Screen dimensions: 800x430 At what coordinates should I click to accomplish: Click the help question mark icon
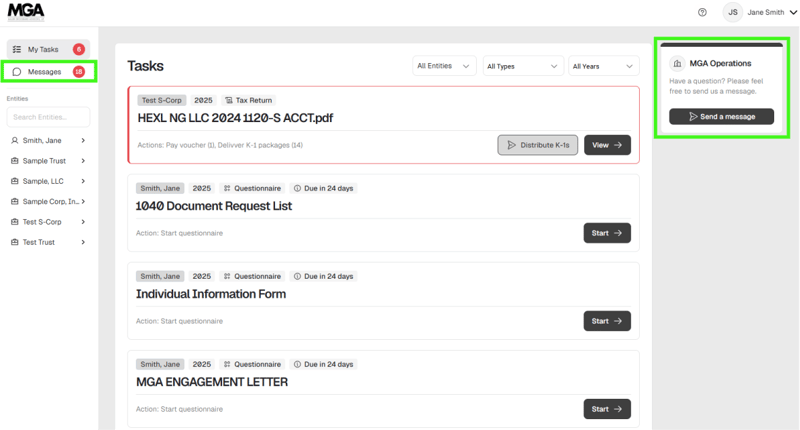pyautogui.click(x=702, y=12)
